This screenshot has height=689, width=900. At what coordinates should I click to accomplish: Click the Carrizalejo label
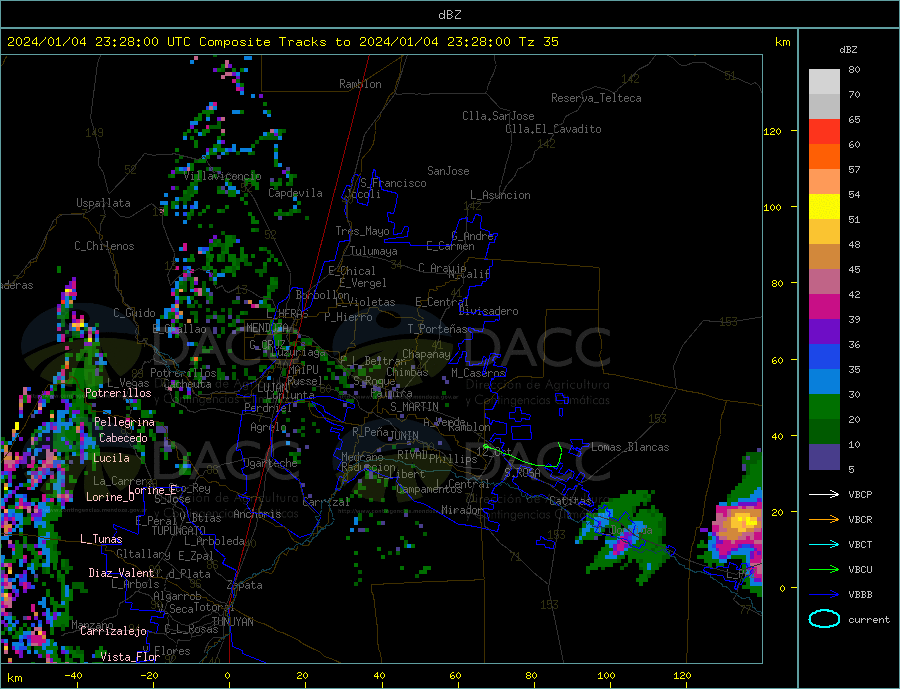point(113,631)
